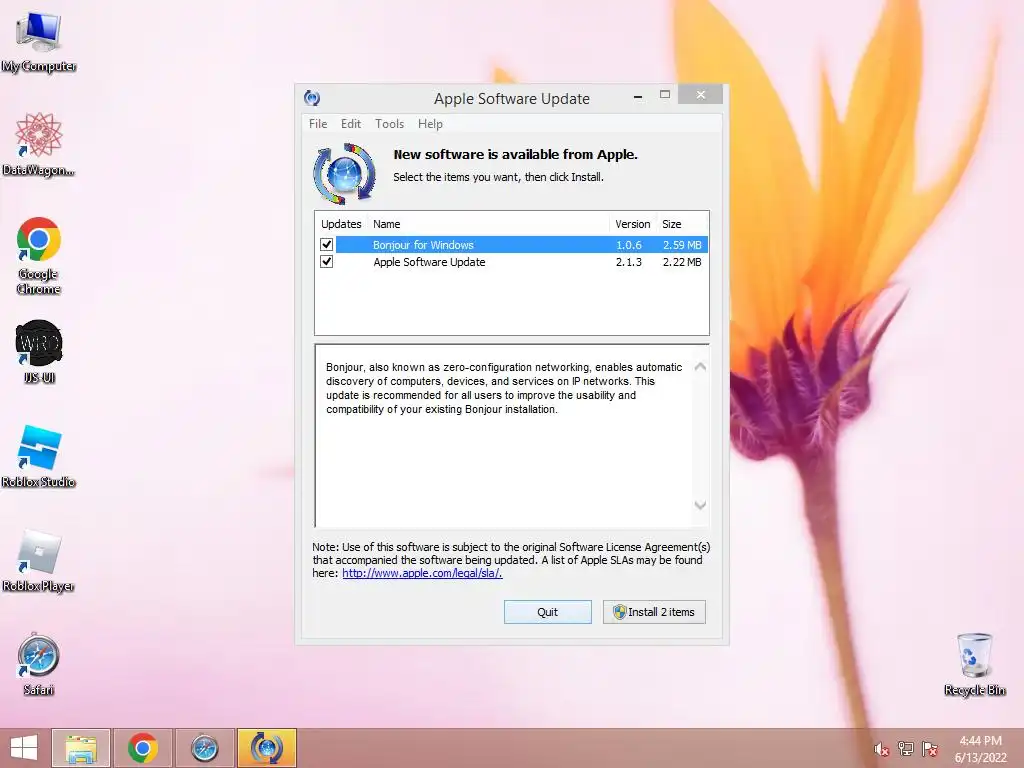Click the muted volume tray icon
The image size is (1024, 768).
[881, 749]
